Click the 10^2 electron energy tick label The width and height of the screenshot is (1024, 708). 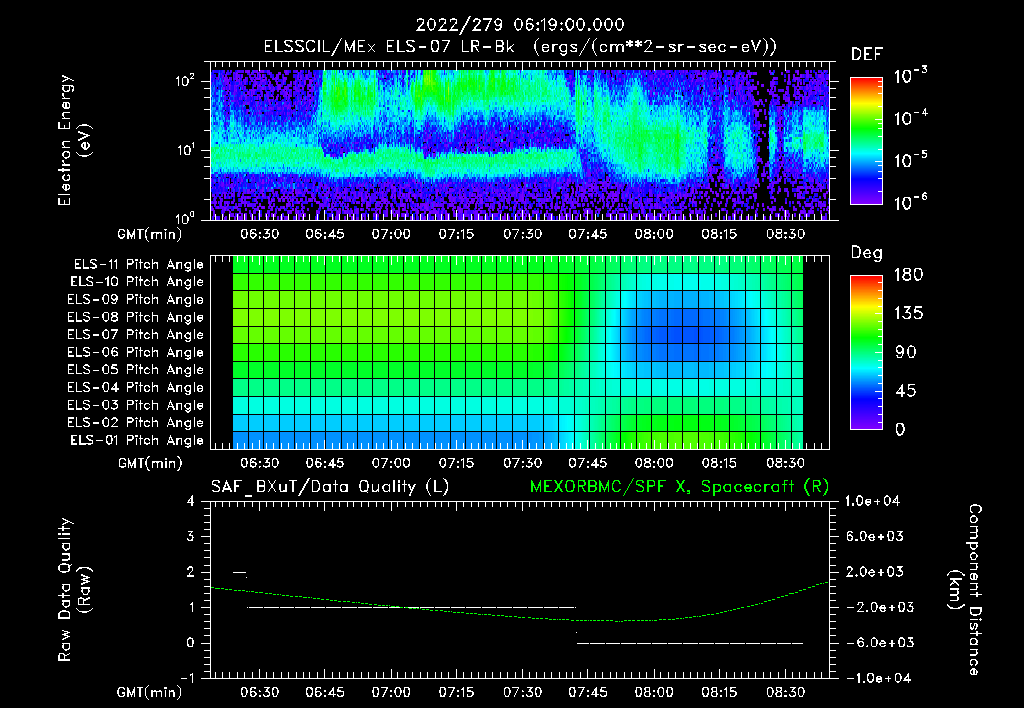click(185, 81)
